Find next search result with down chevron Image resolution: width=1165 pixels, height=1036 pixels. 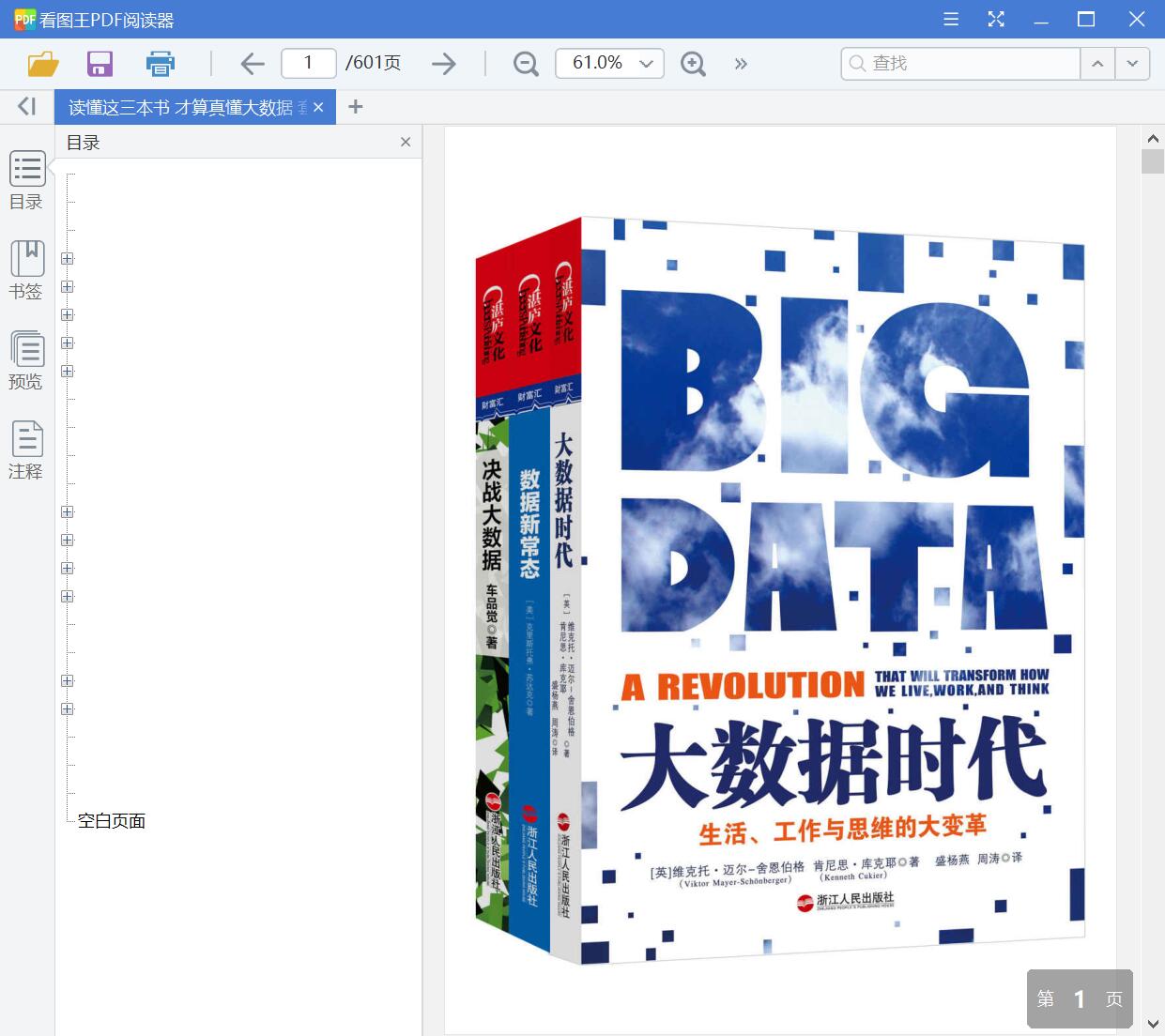1132,63
